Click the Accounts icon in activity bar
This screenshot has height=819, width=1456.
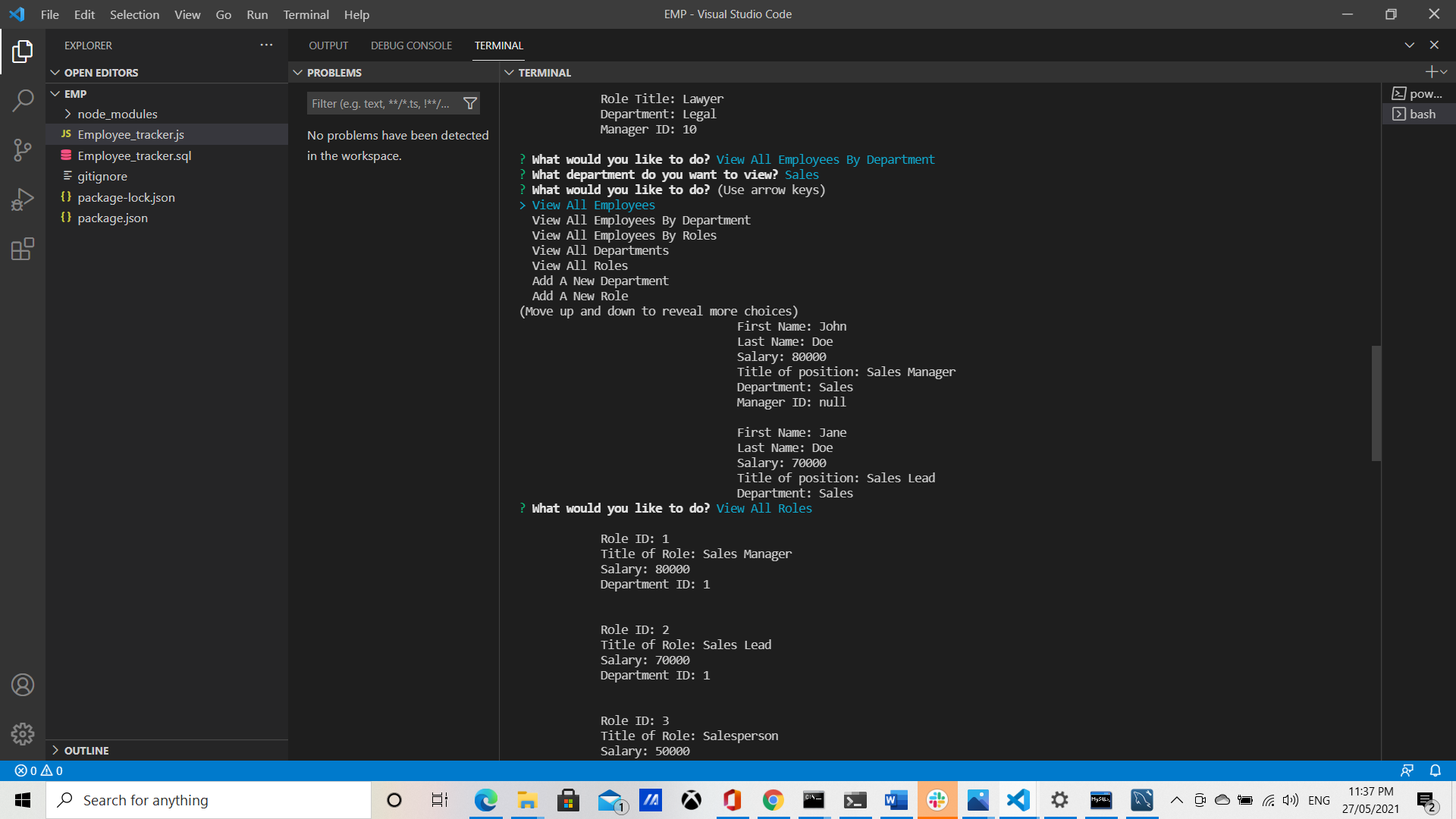[23, 685]
